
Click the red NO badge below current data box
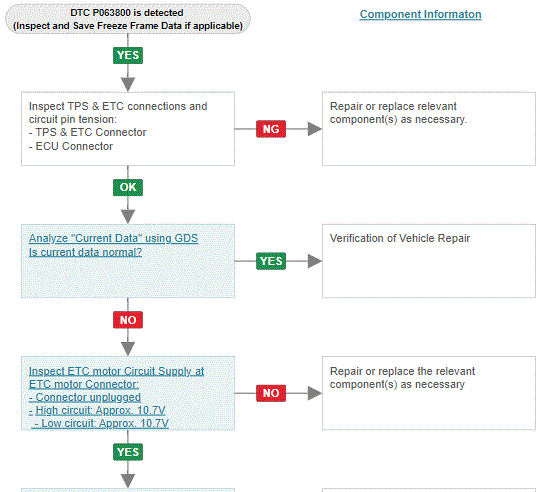coord(128,320)
